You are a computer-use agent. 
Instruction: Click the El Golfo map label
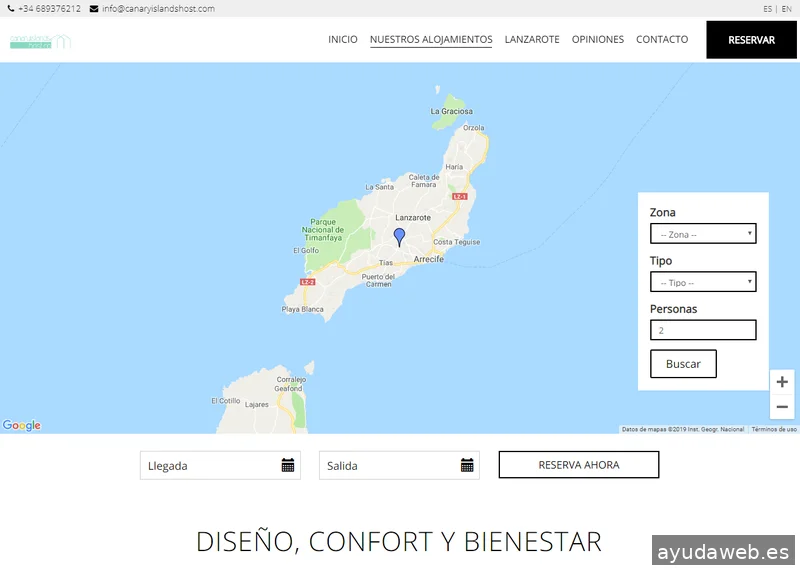[306, 251]
